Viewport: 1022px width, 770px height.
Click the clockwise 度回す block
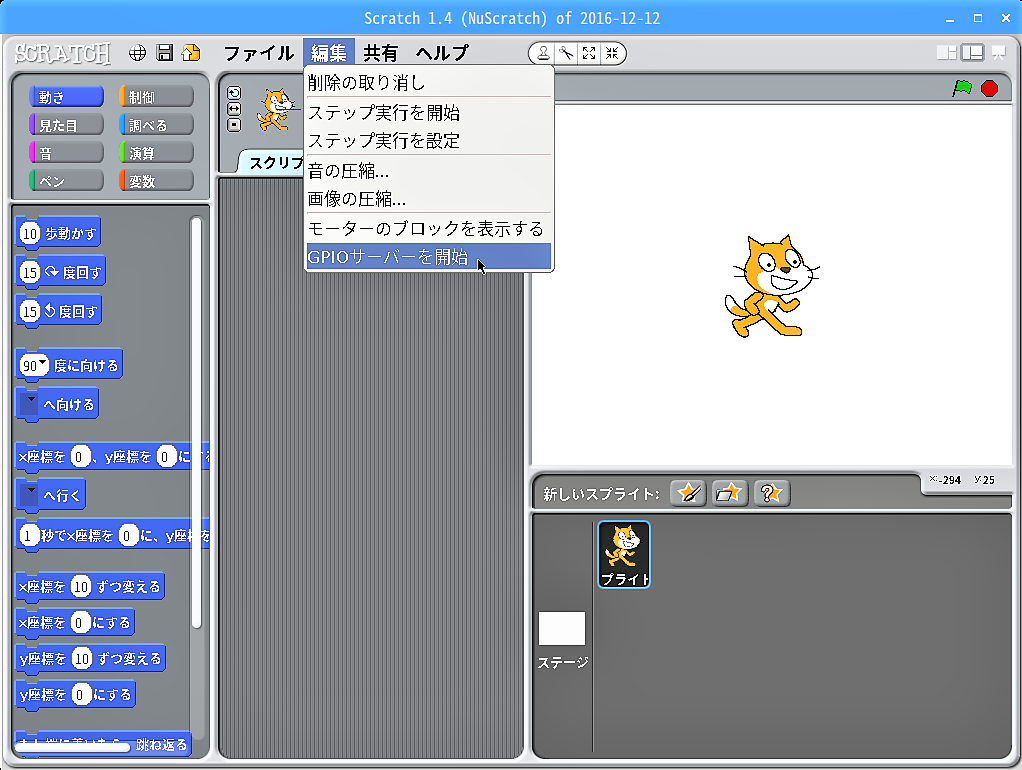61,272
